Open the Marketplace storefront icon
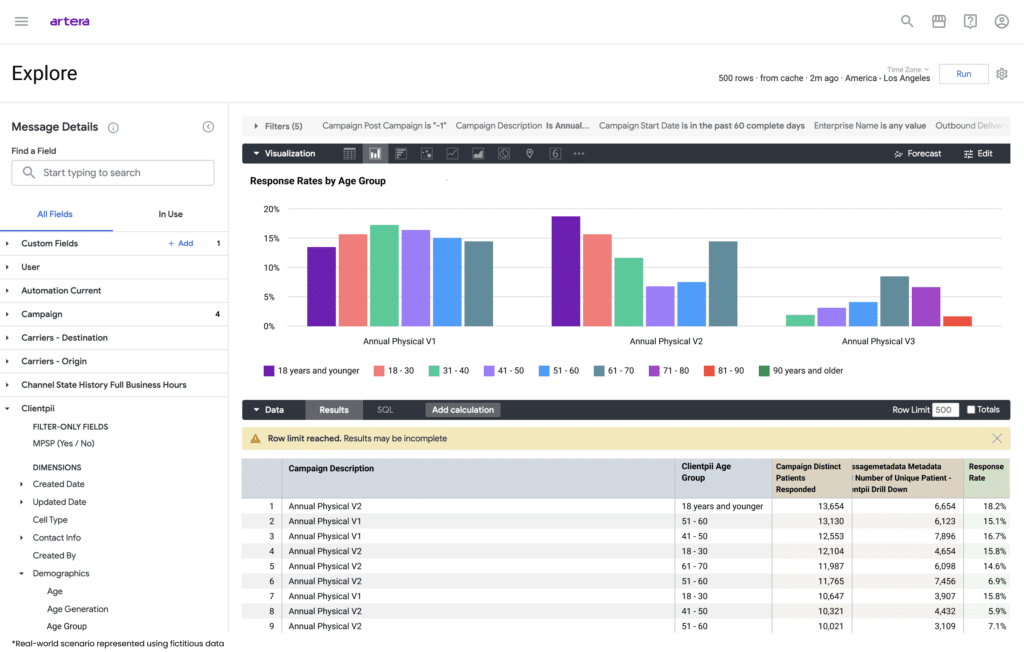 [938, 21]
